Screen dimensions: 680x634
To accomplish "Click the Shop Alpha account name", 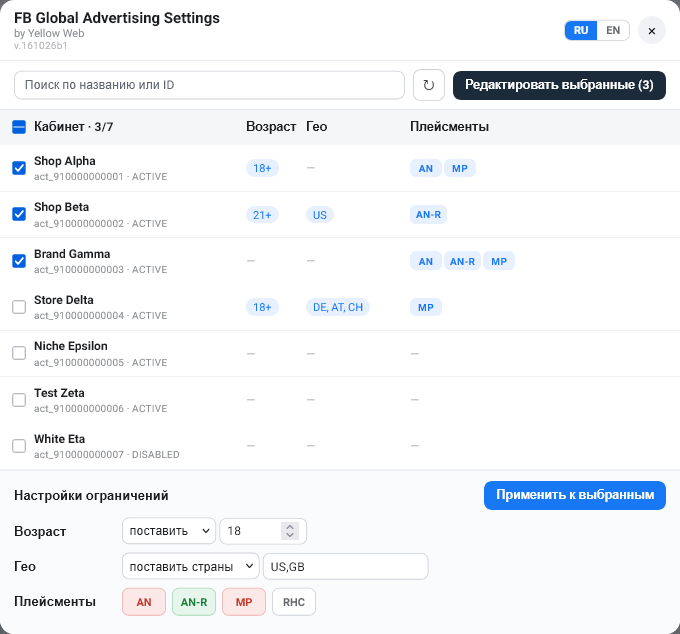I will [65, 161].
